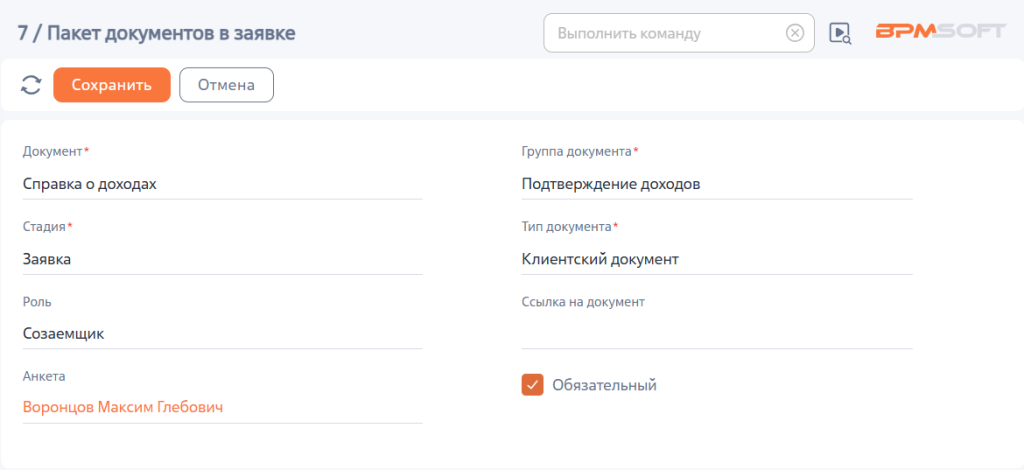
Task: Click the Роль caption above Созаемщик
Action: (x=37, y=302)
